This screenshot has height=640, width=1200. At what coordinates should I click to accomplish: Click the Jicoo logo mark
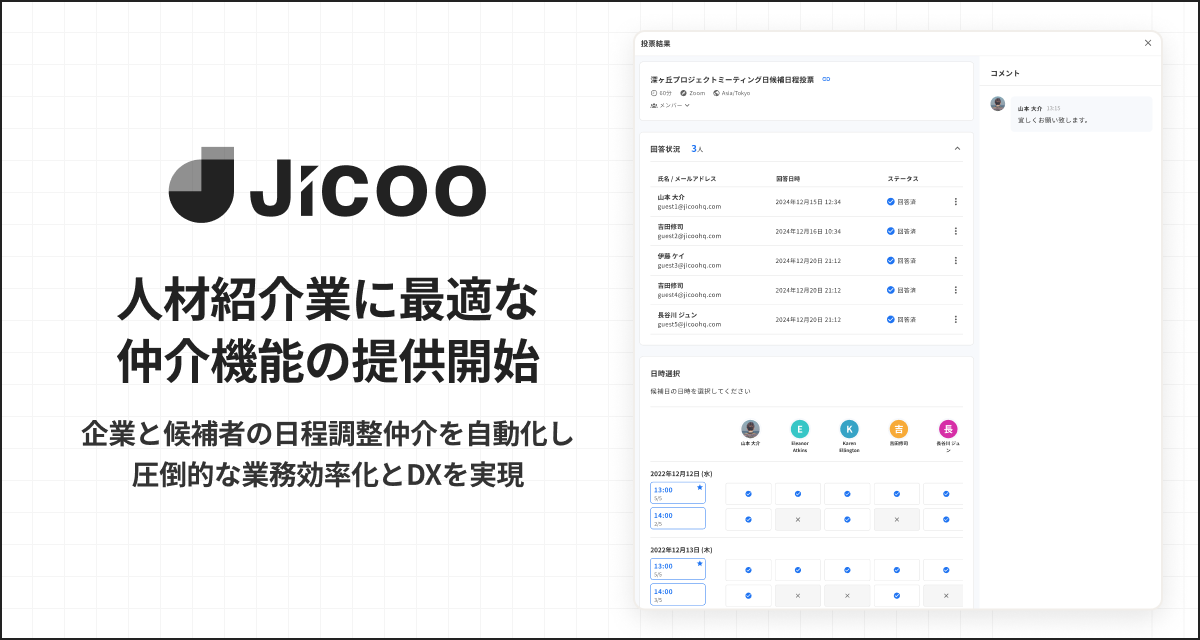coord(201,185)
